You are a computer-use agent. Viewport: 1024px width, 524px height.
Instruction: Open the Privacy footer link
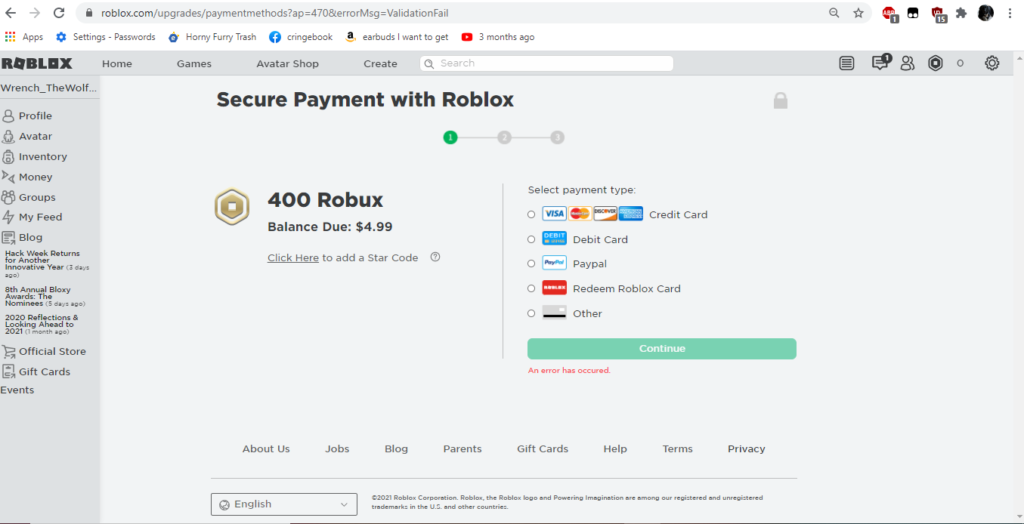click(x=746, y=449)
